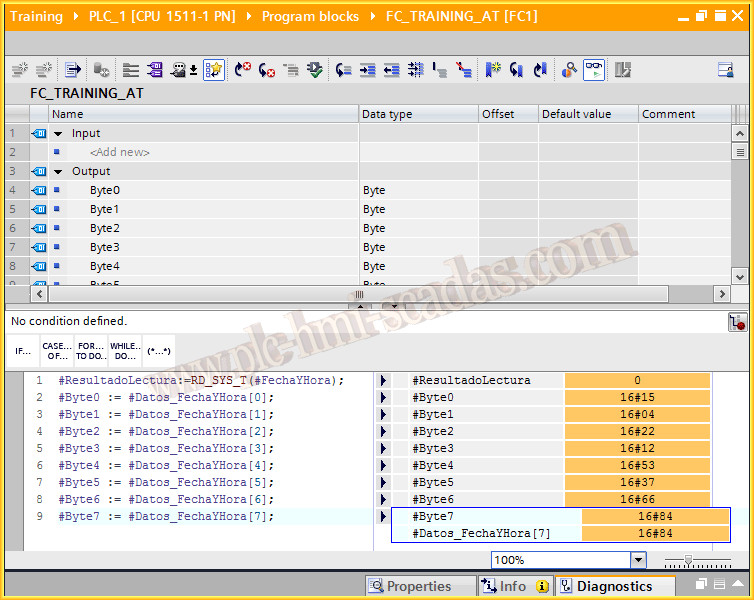Insert a CASE...OF statement template
This screenshot has width=754, height=600.
tap(56, 352)
